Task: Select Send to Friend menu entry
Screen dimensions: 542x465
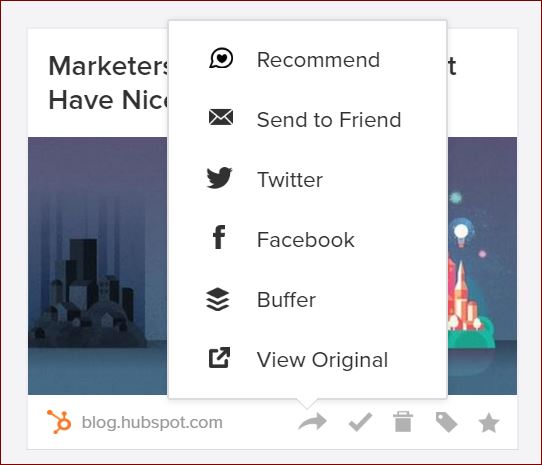Action: pyautogui.click(x=308, y=119)
